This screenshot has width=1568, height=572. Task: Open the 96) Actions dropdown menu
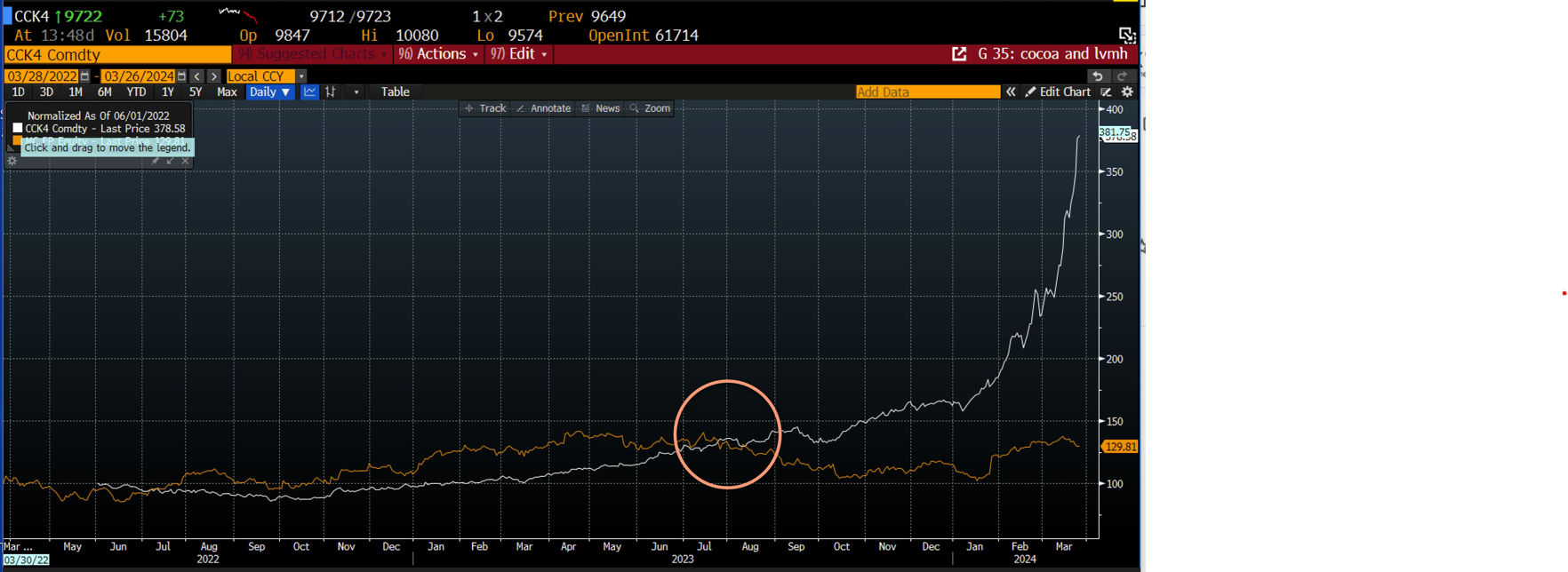click(438, 54)
